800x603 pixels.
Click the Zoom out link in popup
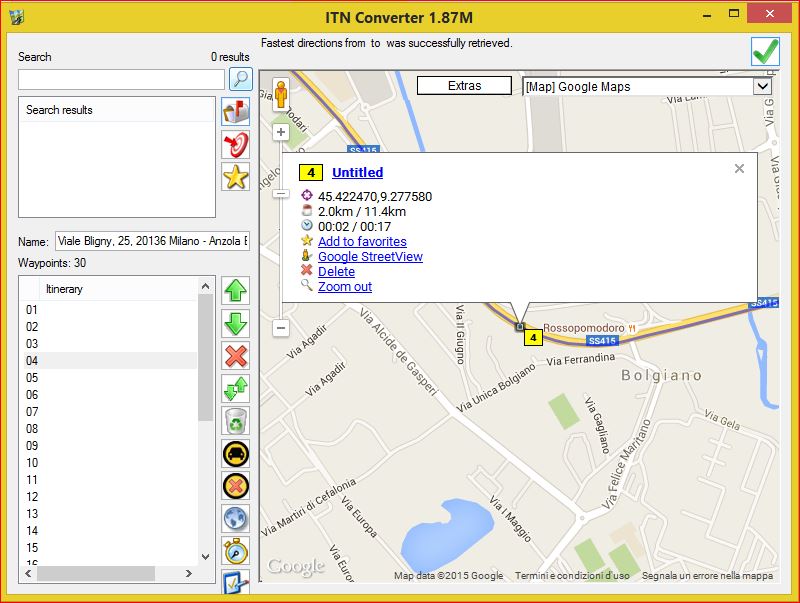click(x=345, y=287)
